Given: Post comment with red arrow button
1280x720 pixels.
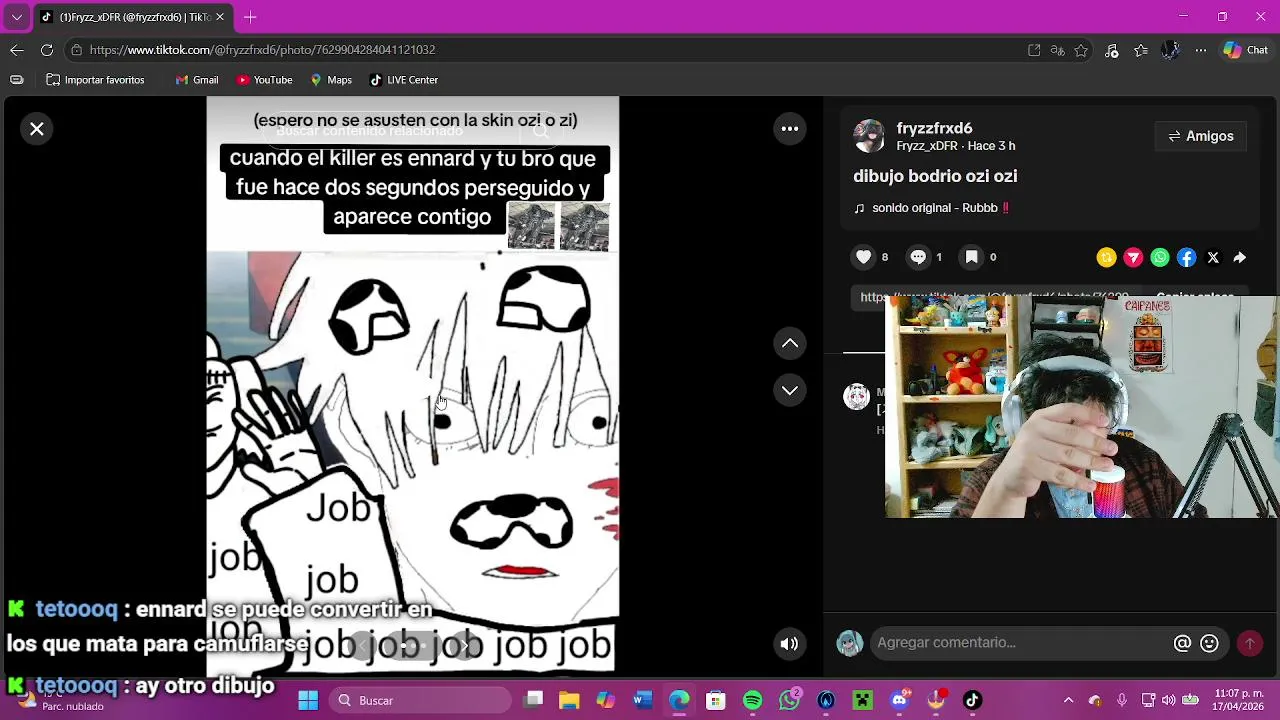Looking at the screenshot, I should tap(1250, 644).
